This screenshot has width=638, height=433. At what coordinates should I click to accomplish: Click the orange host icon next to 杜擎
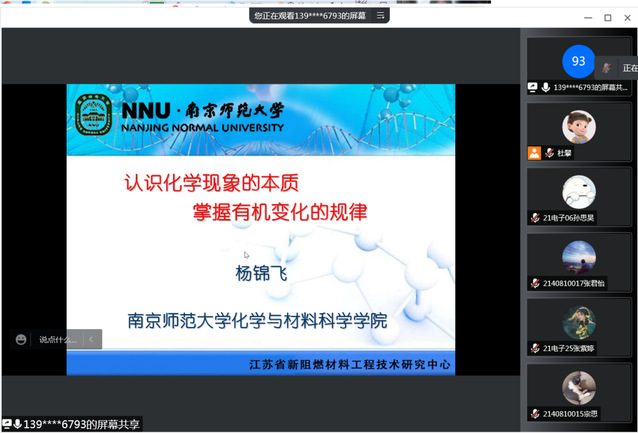pos(535,153)
